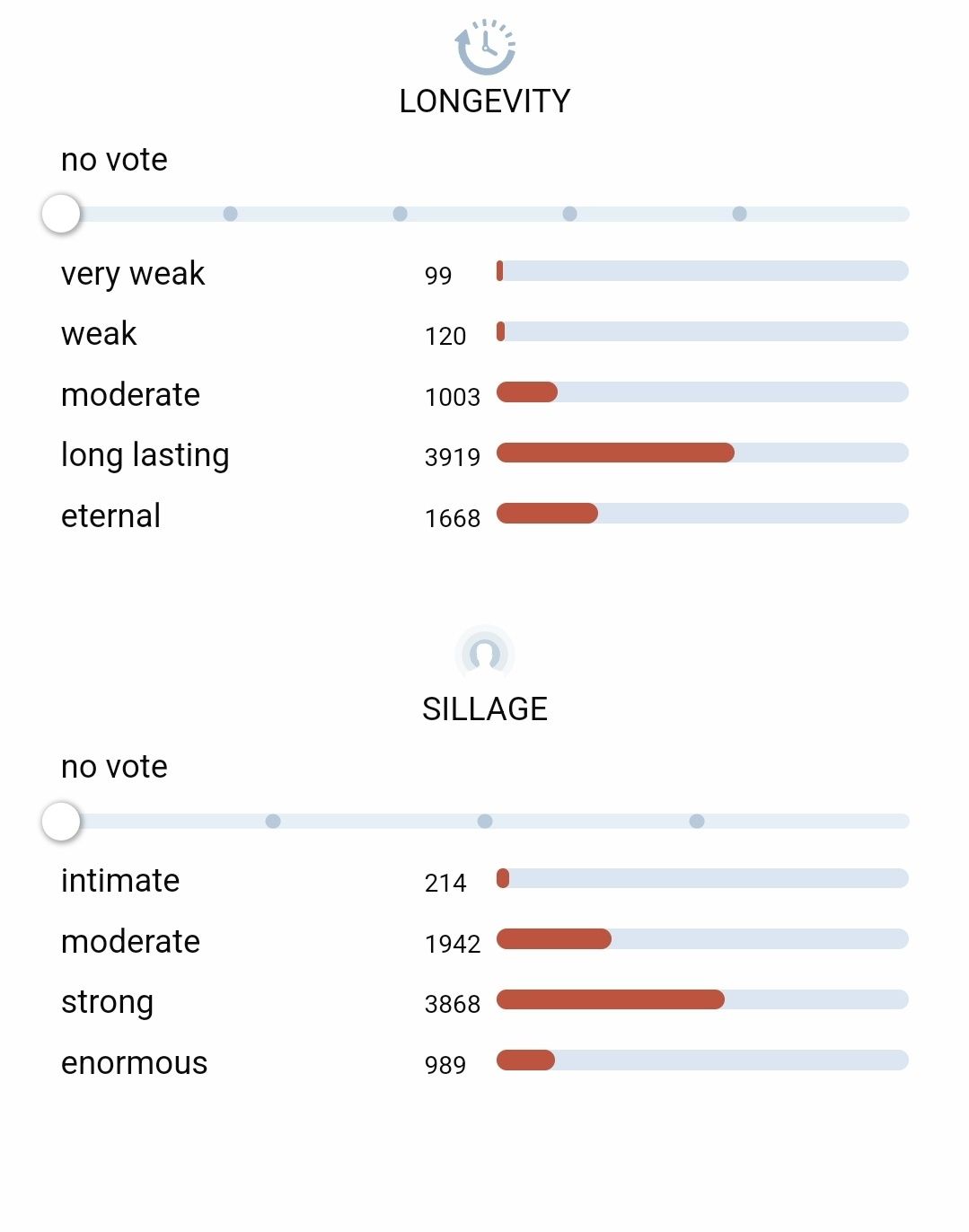Set sillage slider to the fourth dot

[697, 821]
